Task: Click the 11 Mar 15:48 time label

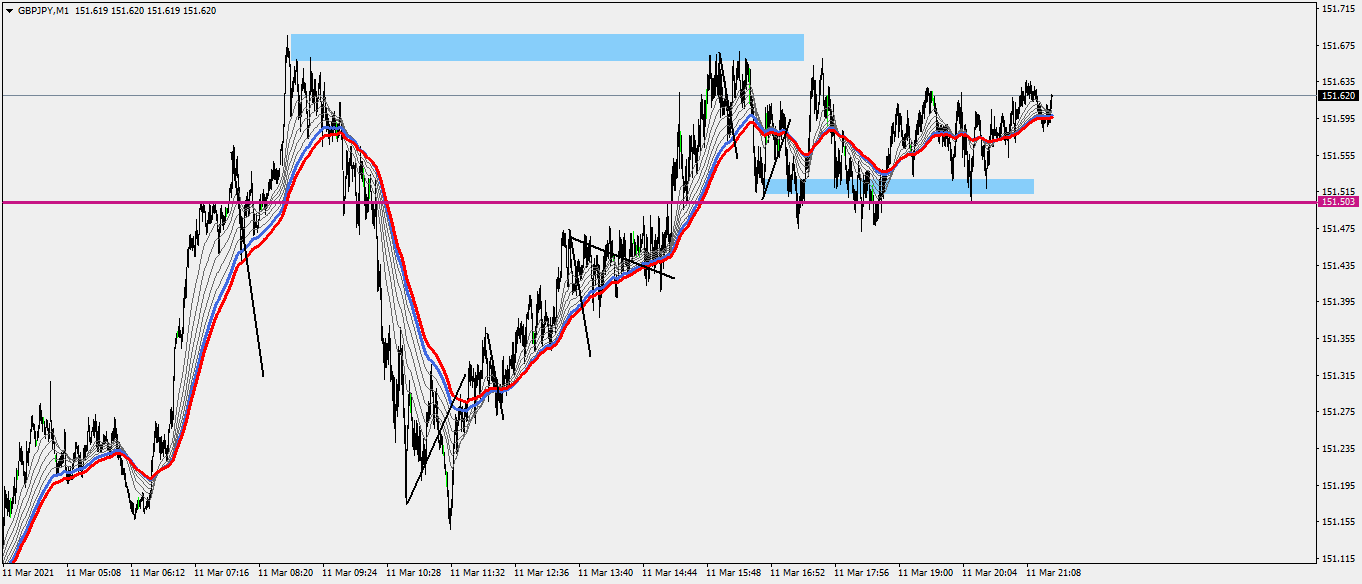Action: coord(733,574)
